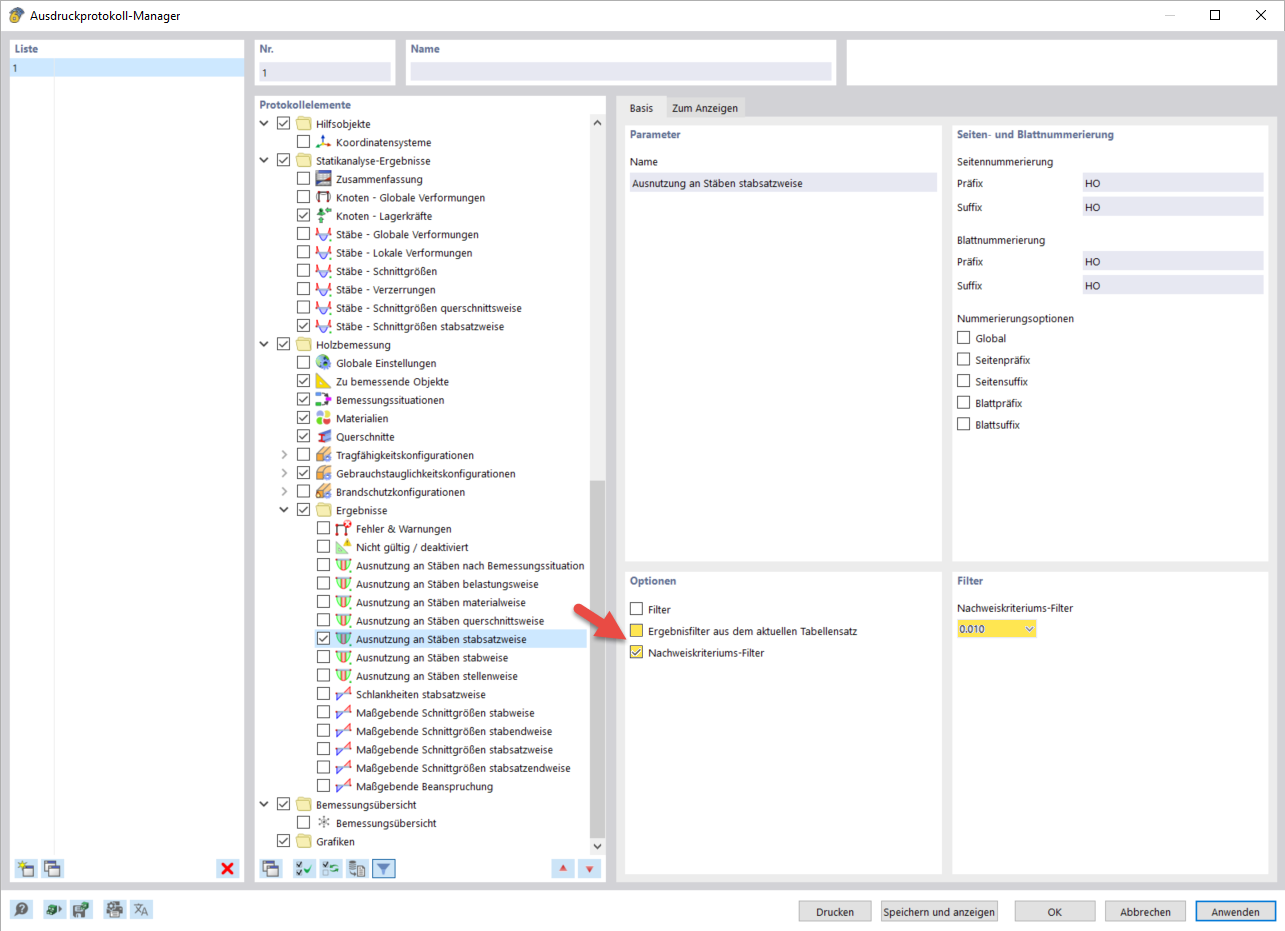Select the filter funnel icon below the tree
The height and width of the screenshot is (931, 1285).
coord(384,869)
